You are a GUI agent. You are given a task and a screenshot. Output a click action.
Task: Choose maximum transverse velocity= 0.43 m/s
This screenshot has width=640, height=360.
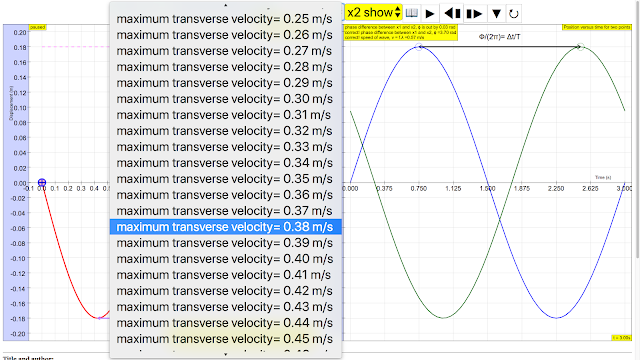click(x=225, y=307)
